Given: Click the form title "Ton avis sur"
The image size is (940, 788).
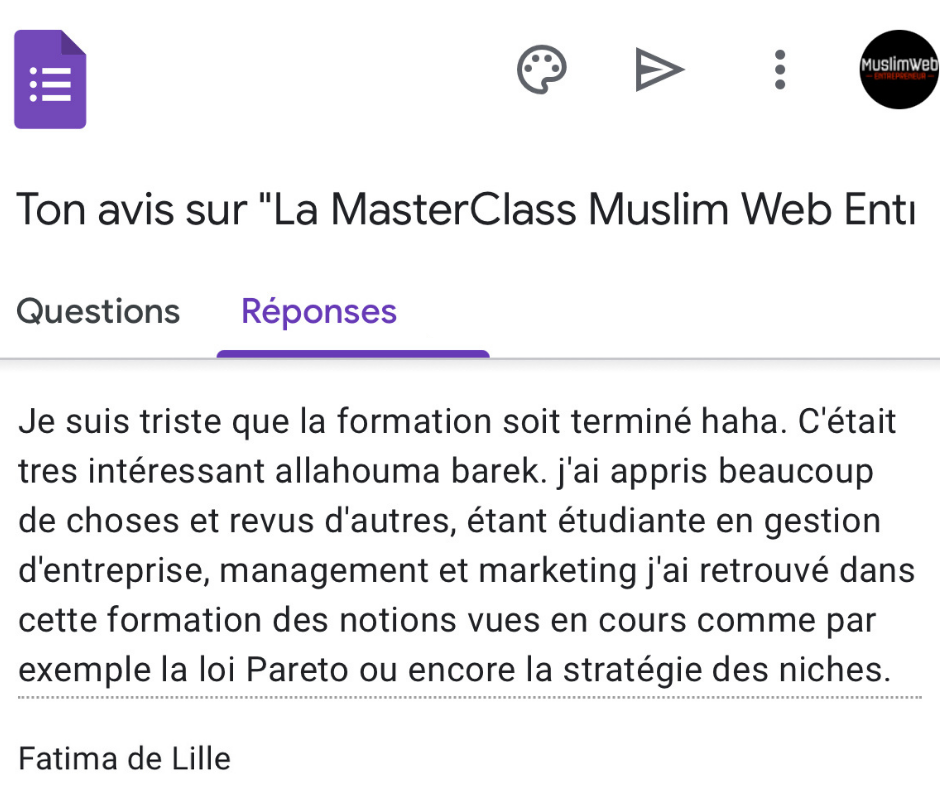Looking at the screenshot, I should (131, 209).
